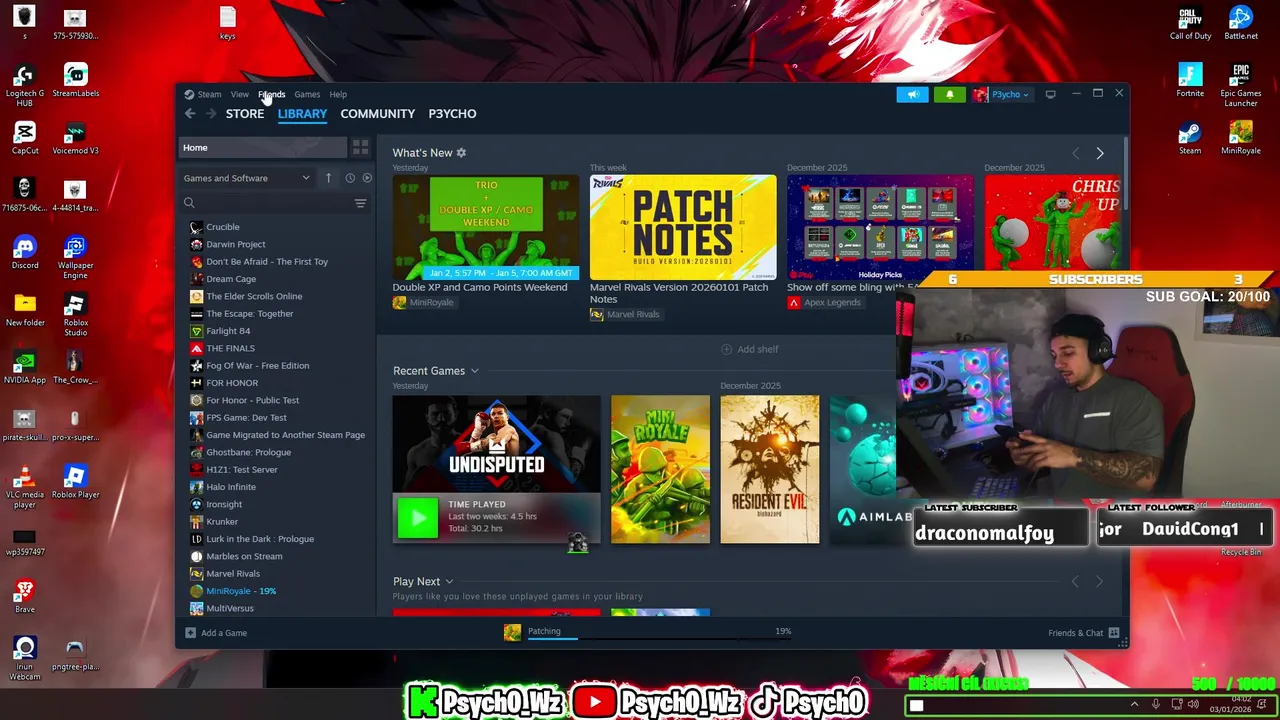Open Steam notifications bell
The height and width of the screenshot is (720, 1280).
(949, 94)
